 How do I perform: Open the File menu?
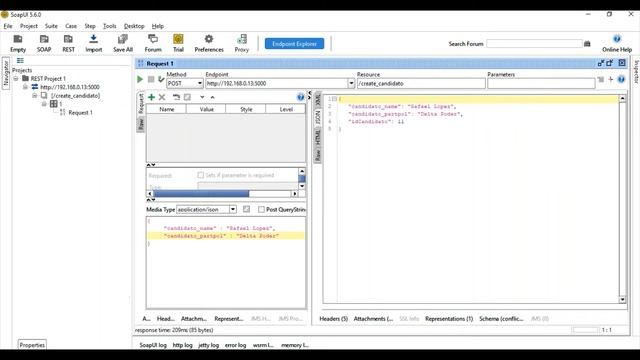click(x=8, y=26)
